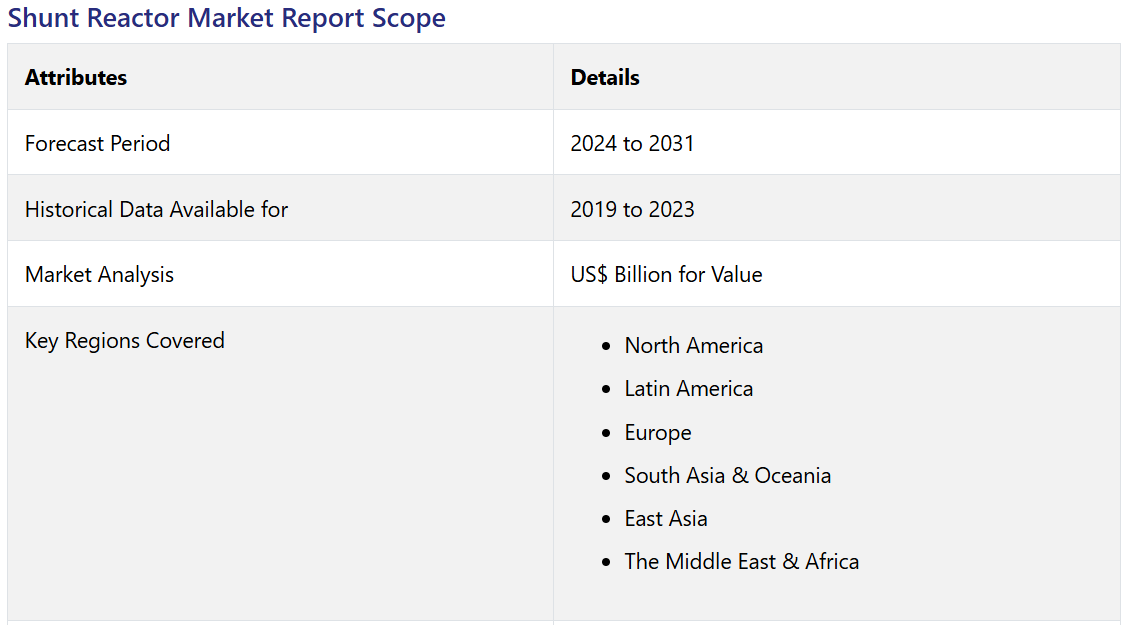Click the South Asia & Oceania list item

coord(727,475)
